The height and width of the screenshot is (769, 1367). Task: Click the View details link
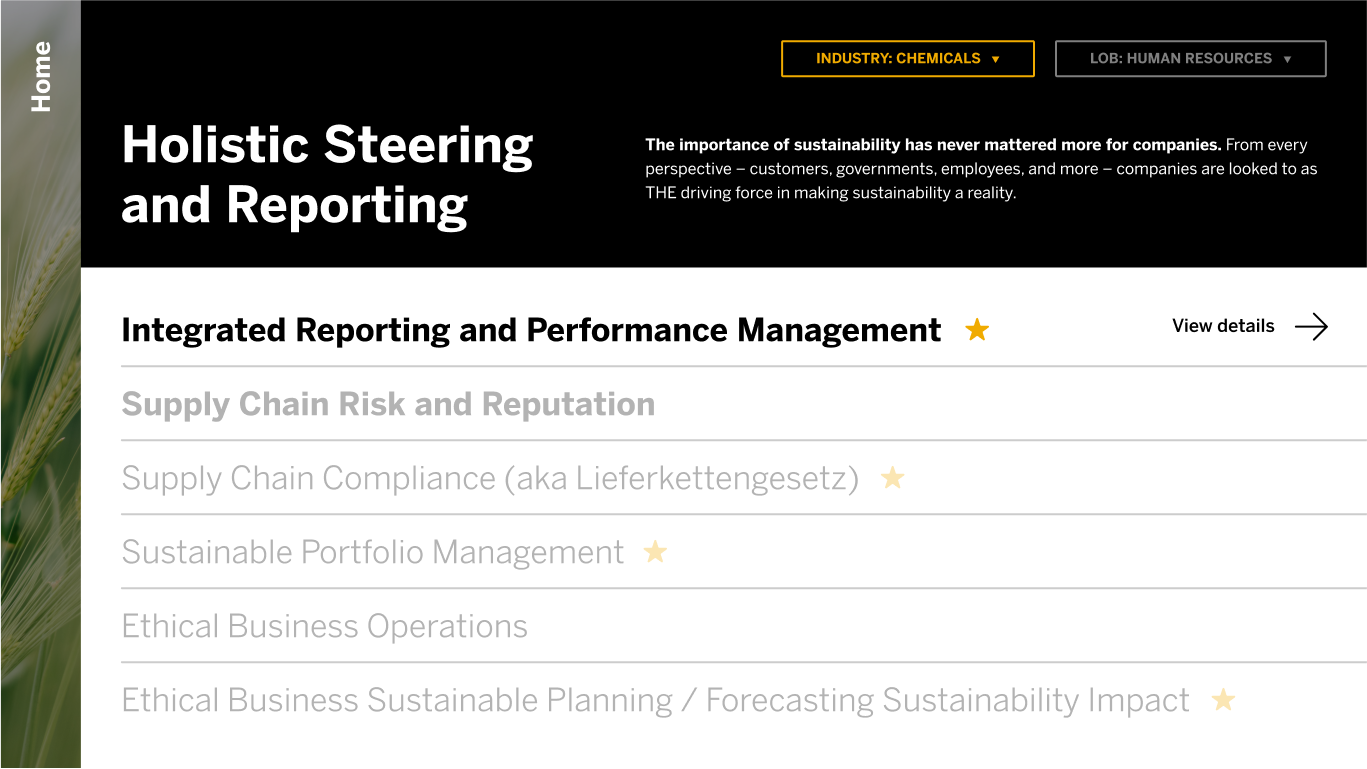tap(1223, 326)
